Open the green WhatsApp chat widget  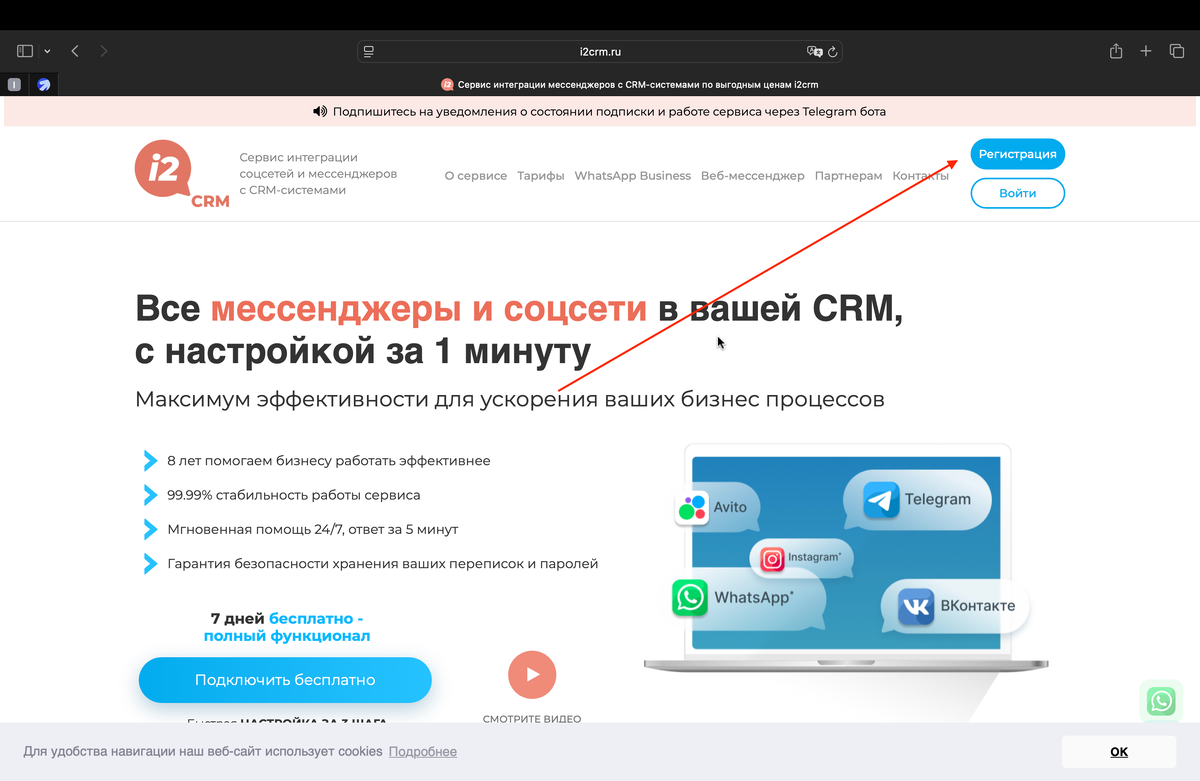click(1160, 701)
